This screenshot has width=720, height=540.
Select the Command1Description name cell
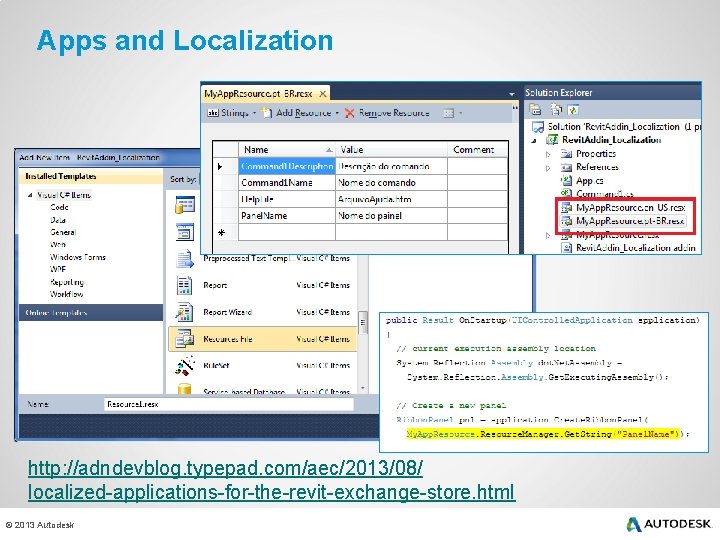point(287,166)
